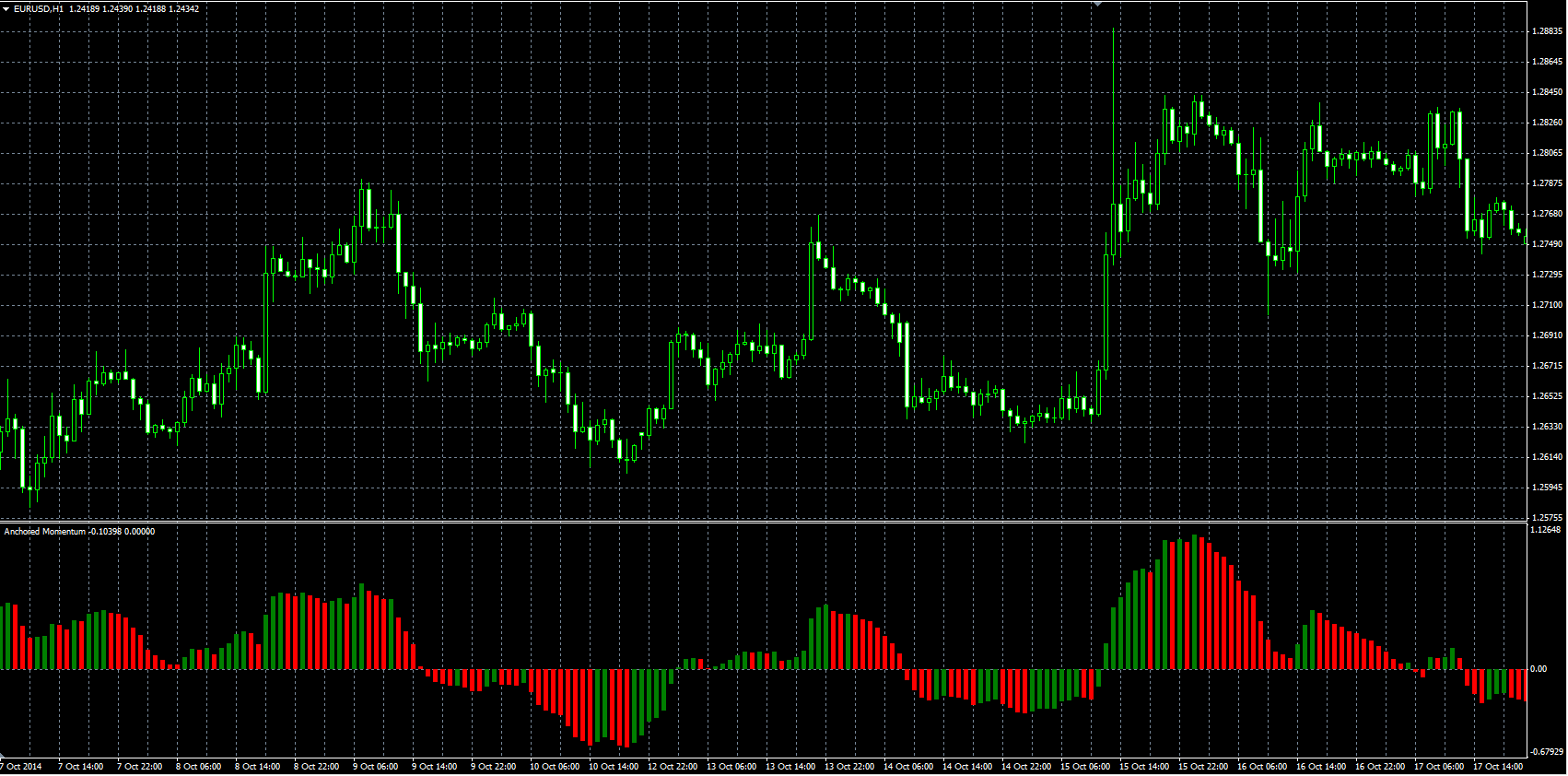This screenshot has width=1568, height=776.
Task: Click the 1.27100 price scale label
Action: click(1547, 305)
